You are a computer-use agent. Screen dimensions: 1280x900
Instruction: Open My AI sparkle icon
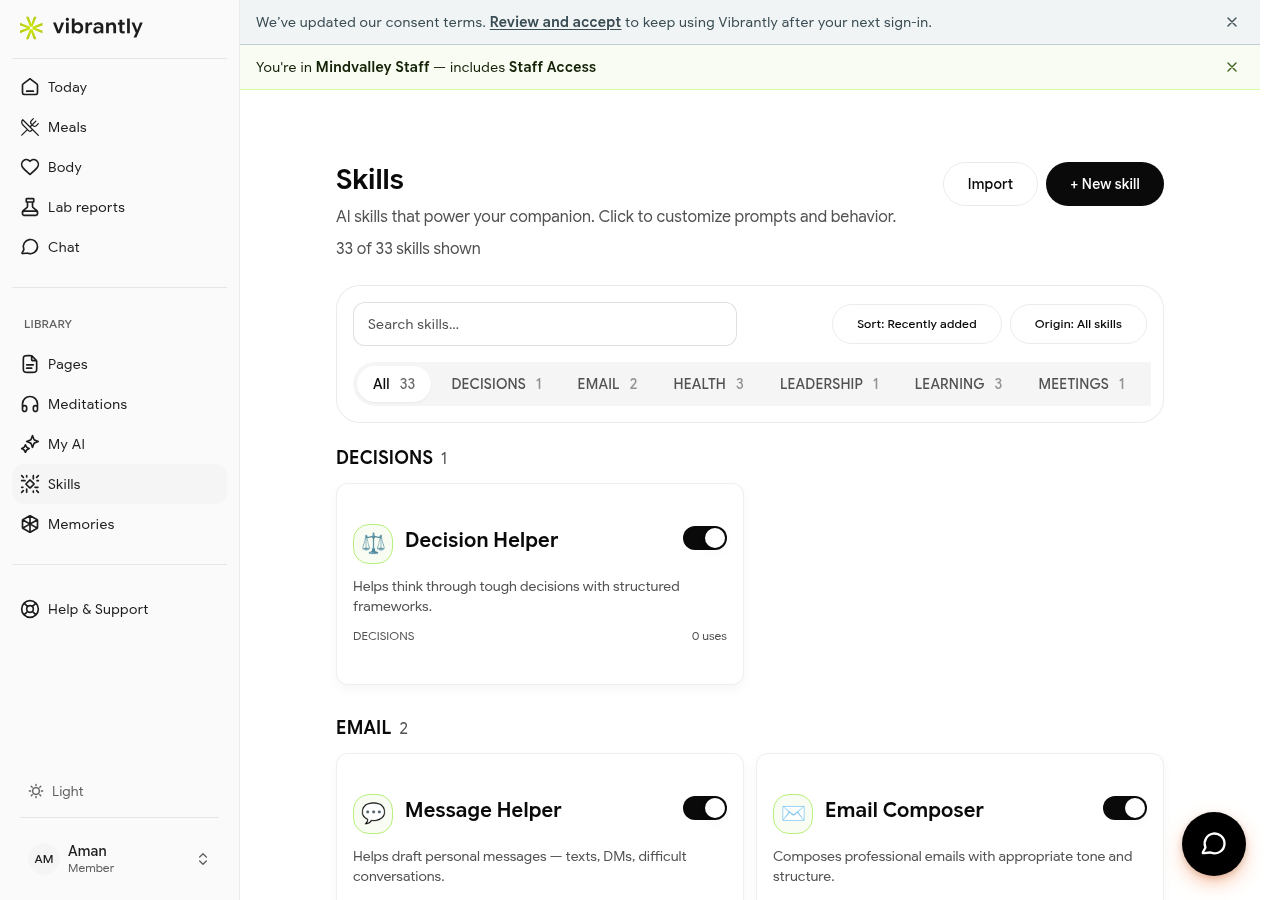pos(30,444)
